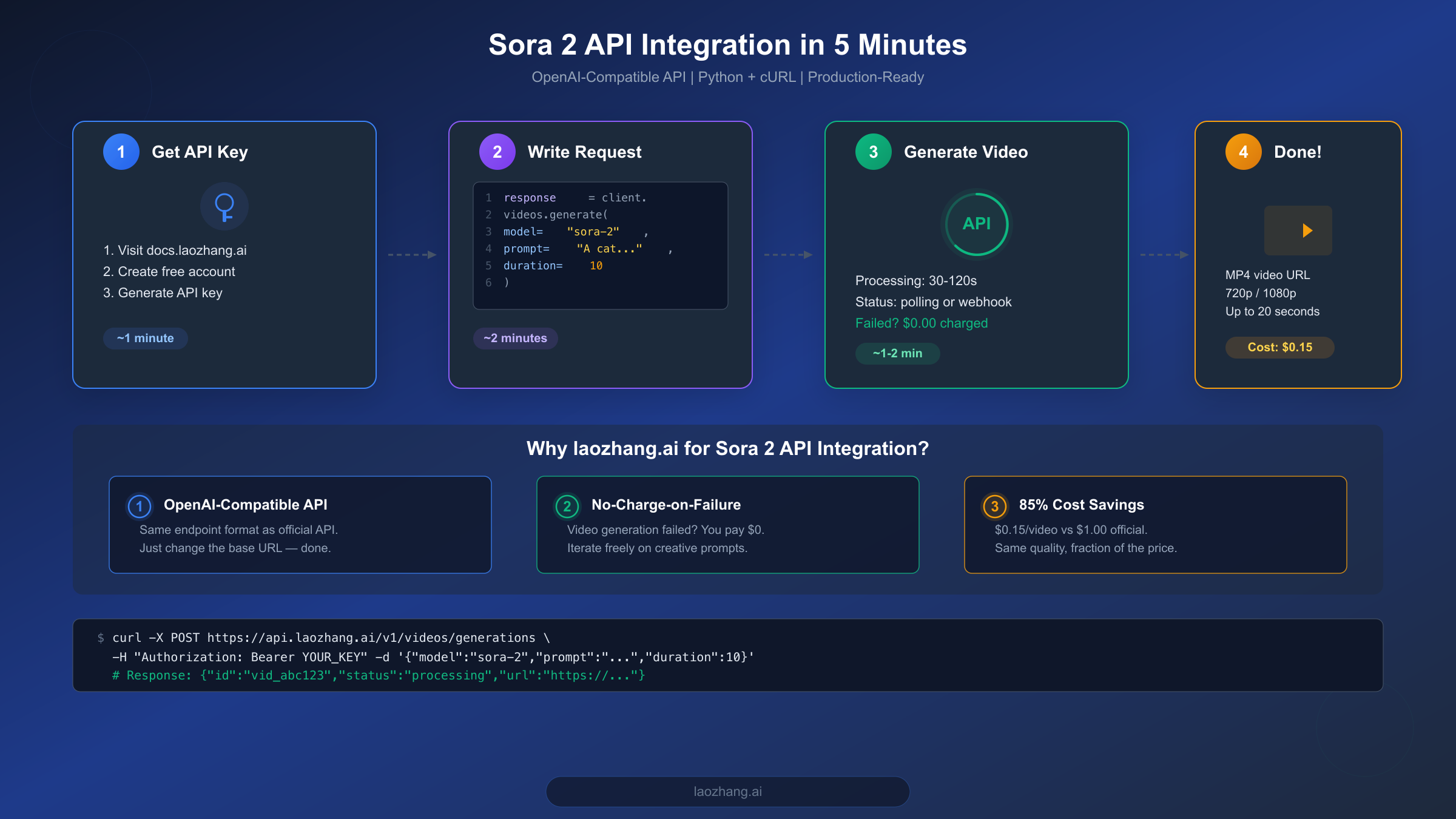Click the 85% Cost Savings circle badge
1456x819 pixels.
pos(994,504)
